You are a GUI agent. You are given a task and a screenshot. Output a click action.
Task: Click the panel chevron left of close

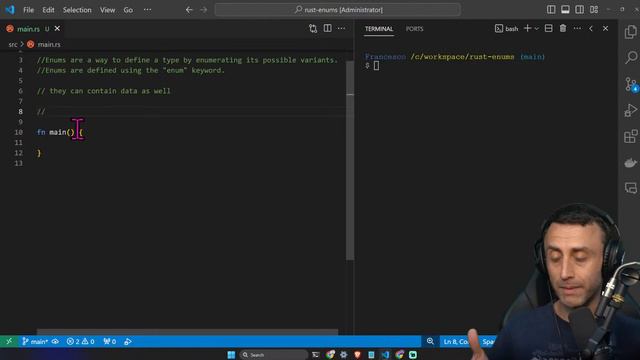[591, 29]
